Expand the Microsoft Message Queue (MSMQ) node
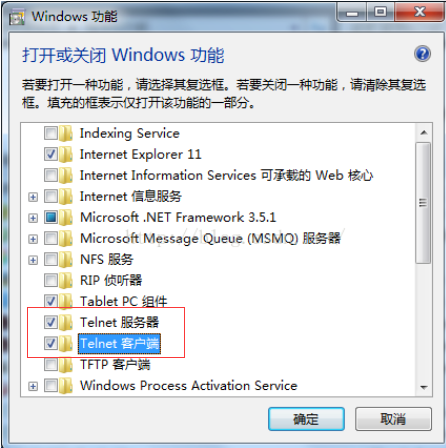Screen dimensions: 446x448 tap(33, 239)
